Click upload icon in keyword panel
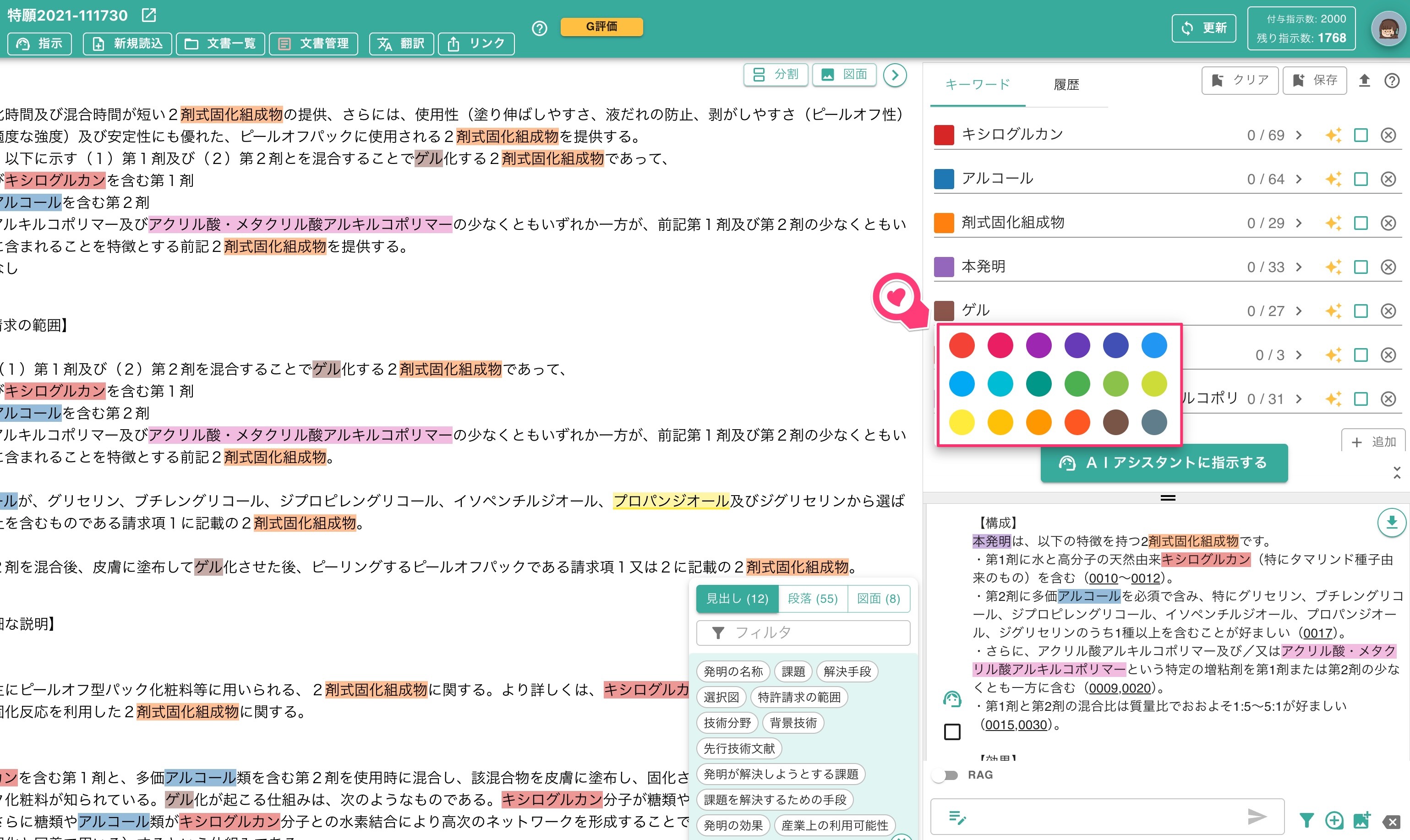 point(1364,80)
